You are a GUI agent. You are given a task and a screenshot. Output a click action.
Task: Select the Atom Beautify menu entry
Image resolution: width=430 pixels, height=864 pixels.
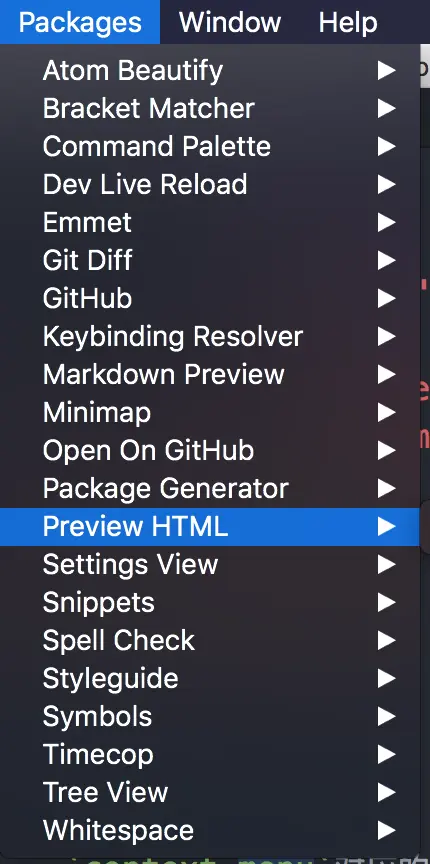click(209, 71)
